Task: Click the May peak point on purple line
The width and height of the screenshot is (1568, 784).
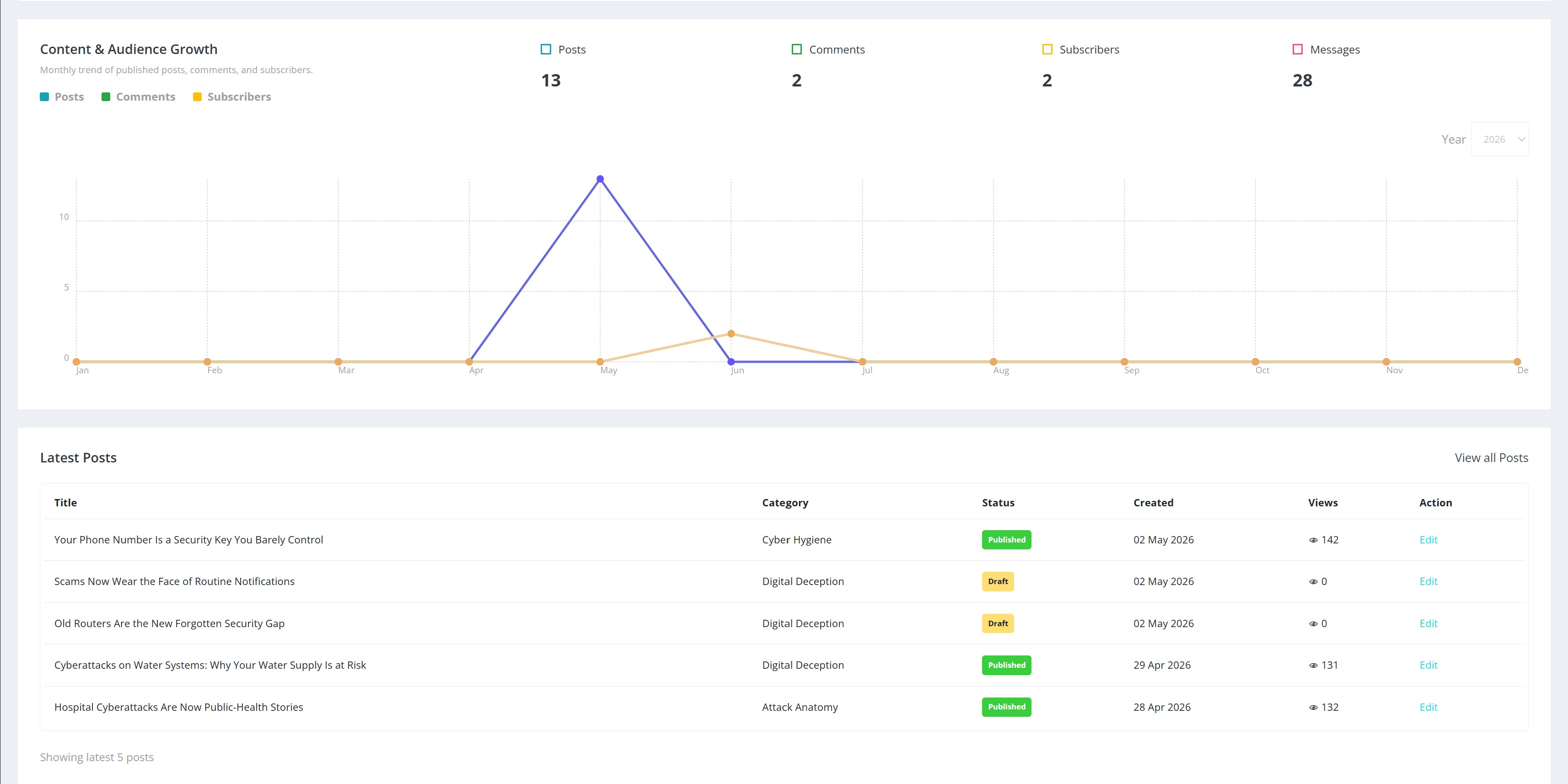Action: pyautogui.click(x=600, y=179)
